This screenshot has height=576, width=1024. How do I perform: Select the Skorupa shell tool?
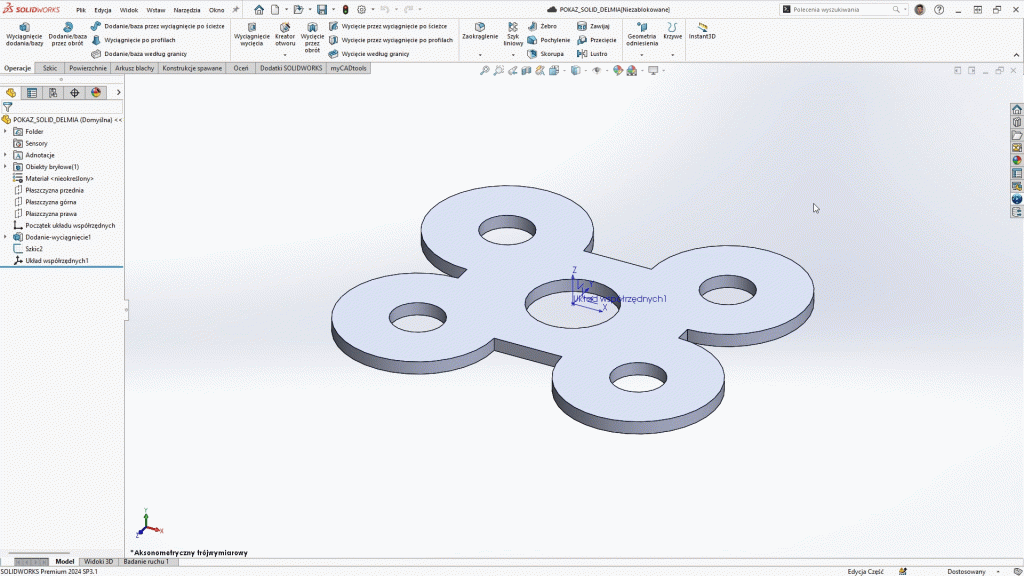click(x=545, y=54)
